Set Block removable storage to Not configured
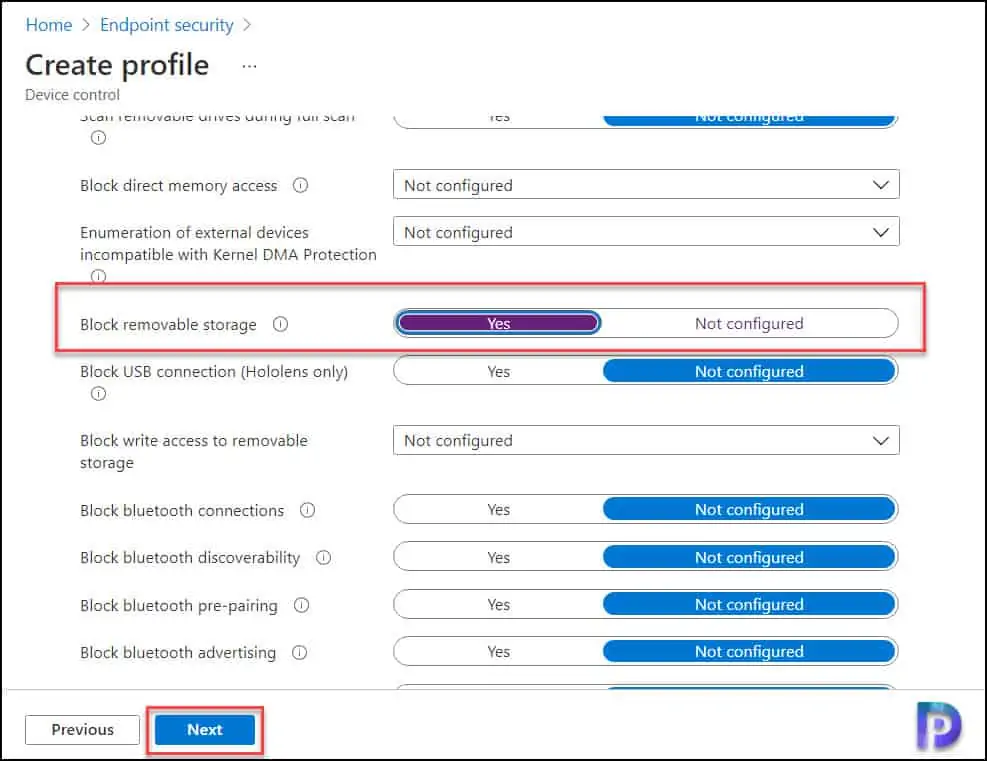987x761 pixels. pos(749,324)
